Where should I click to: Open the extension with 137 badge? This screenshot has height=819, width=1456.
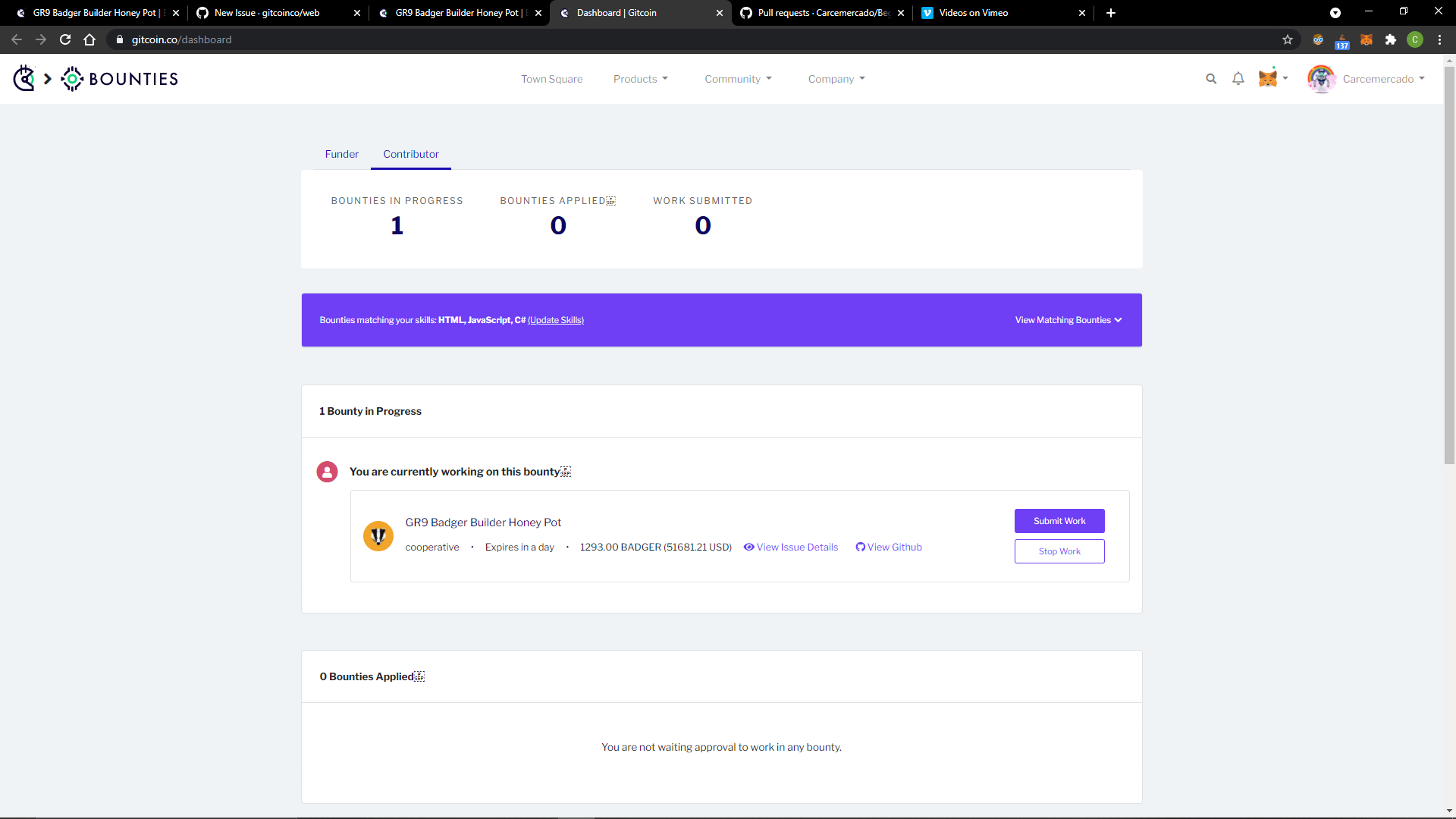(1342, 41)
